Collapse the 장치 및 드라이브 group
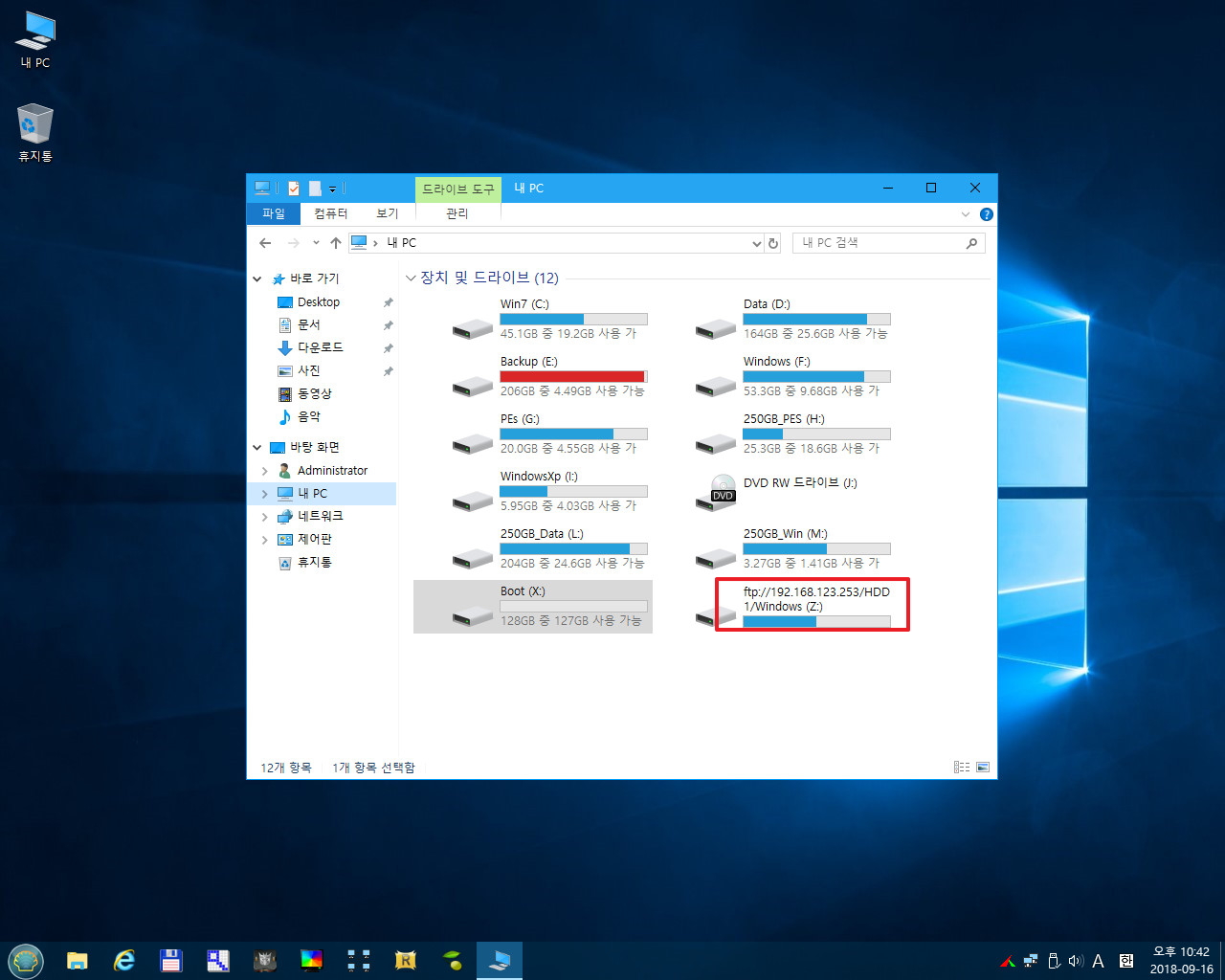1225x980 pixels. tap(411, 278)
